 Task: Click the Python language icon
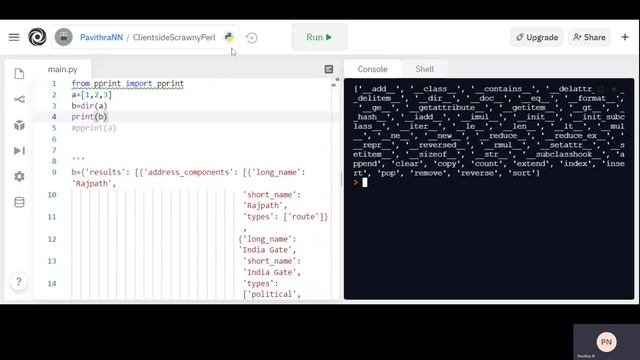[x=229, y=37]
